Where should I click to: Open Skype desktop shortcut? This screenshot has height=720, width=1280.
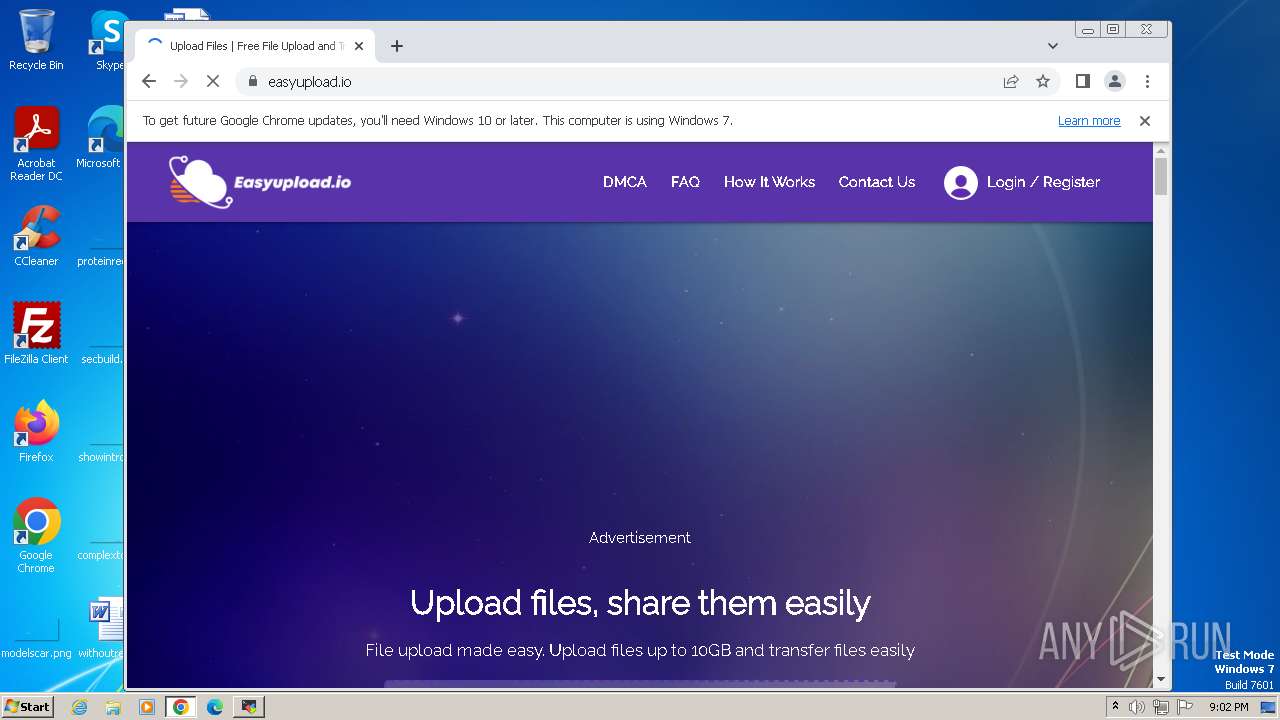coord(109,40)
